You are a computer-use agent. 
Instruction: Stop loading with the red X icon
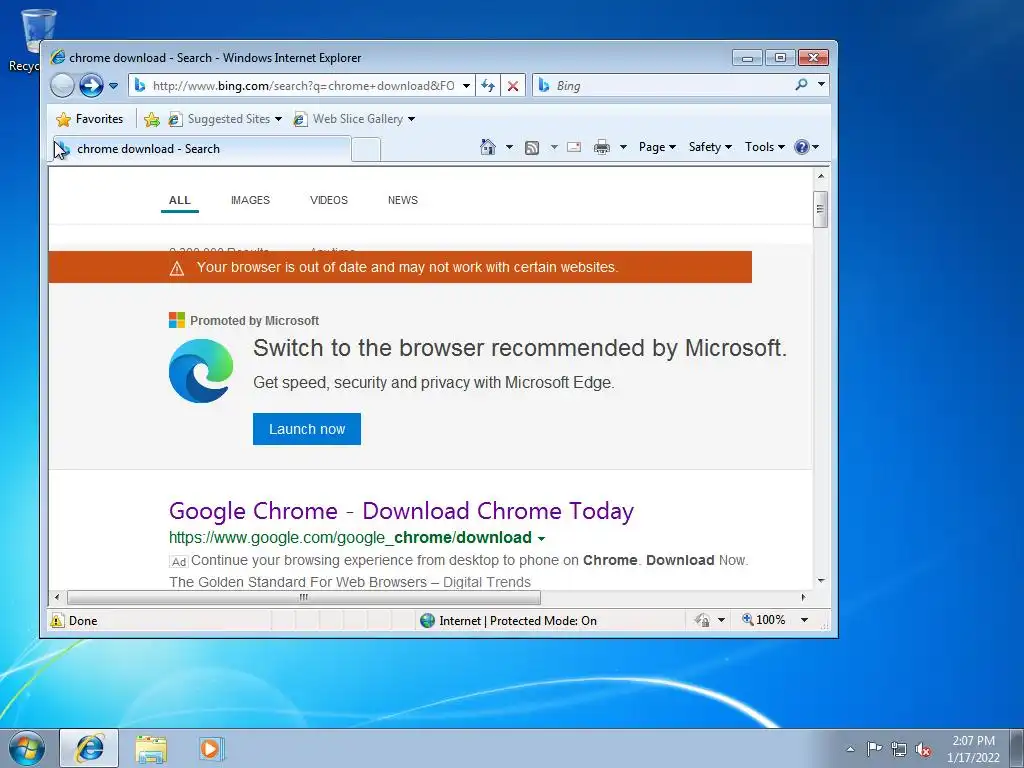513,86
